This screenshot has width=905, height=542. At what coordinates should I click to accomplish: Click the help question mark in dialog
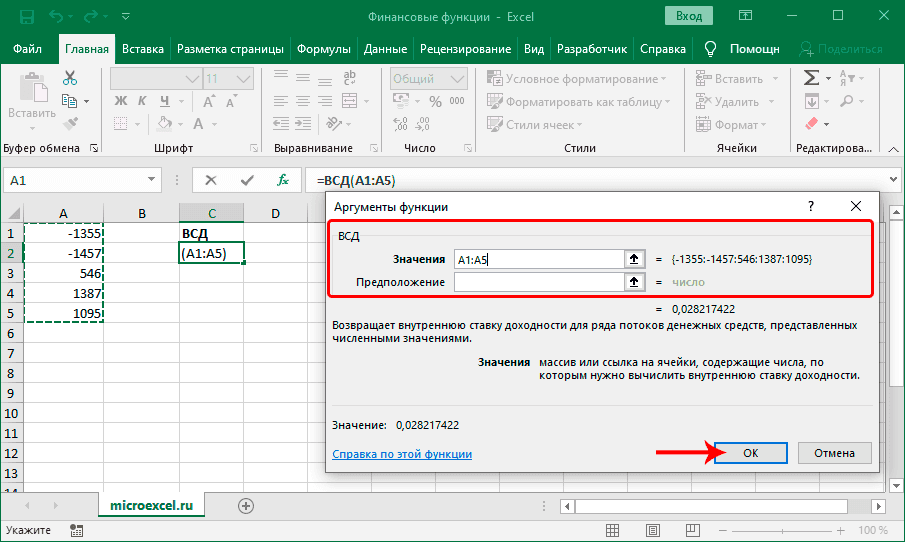pyautogui.click(x=810, y=205)
